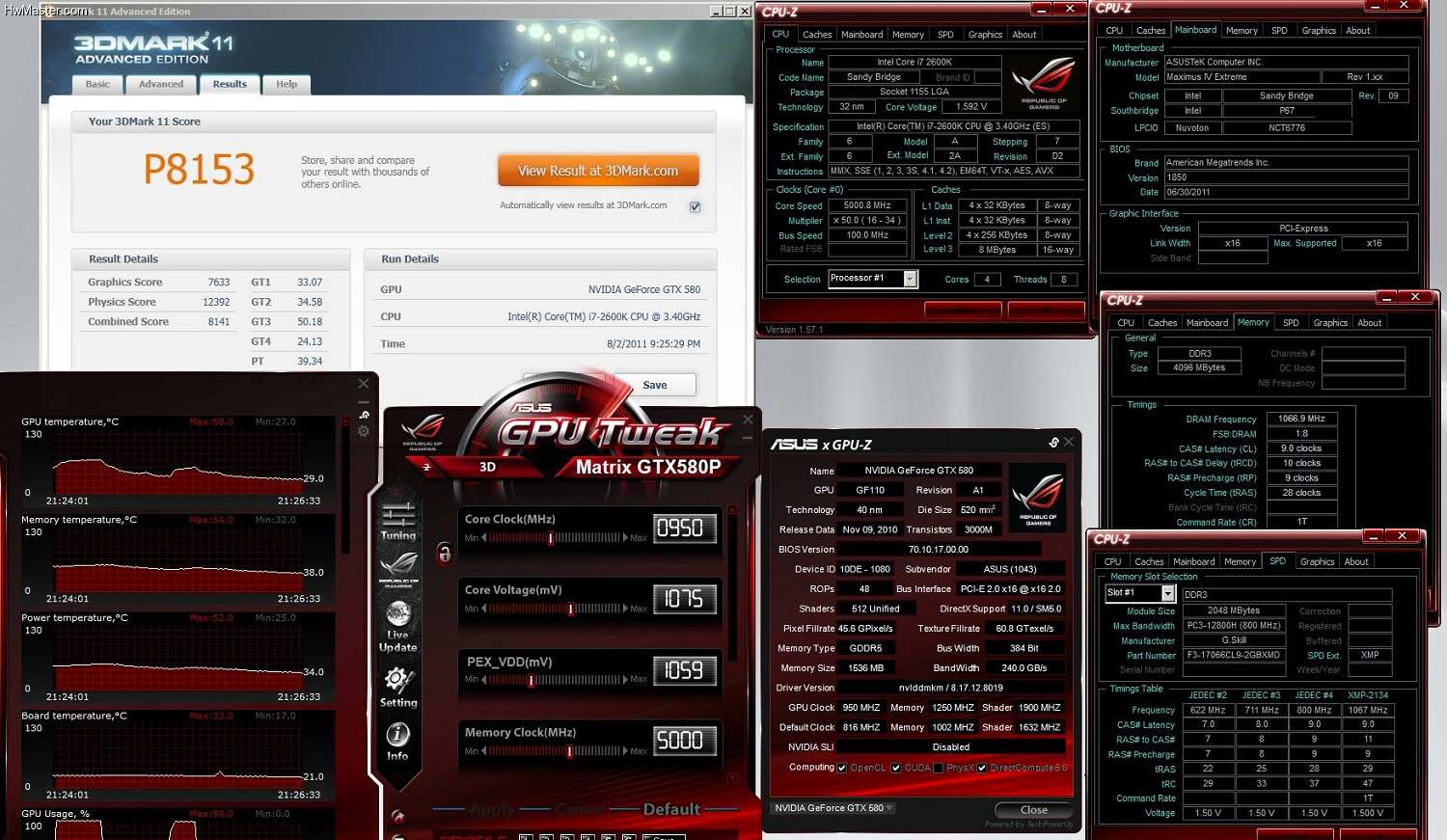Toggle the DirectCompute 5.0 checkbox

point(981,769)
